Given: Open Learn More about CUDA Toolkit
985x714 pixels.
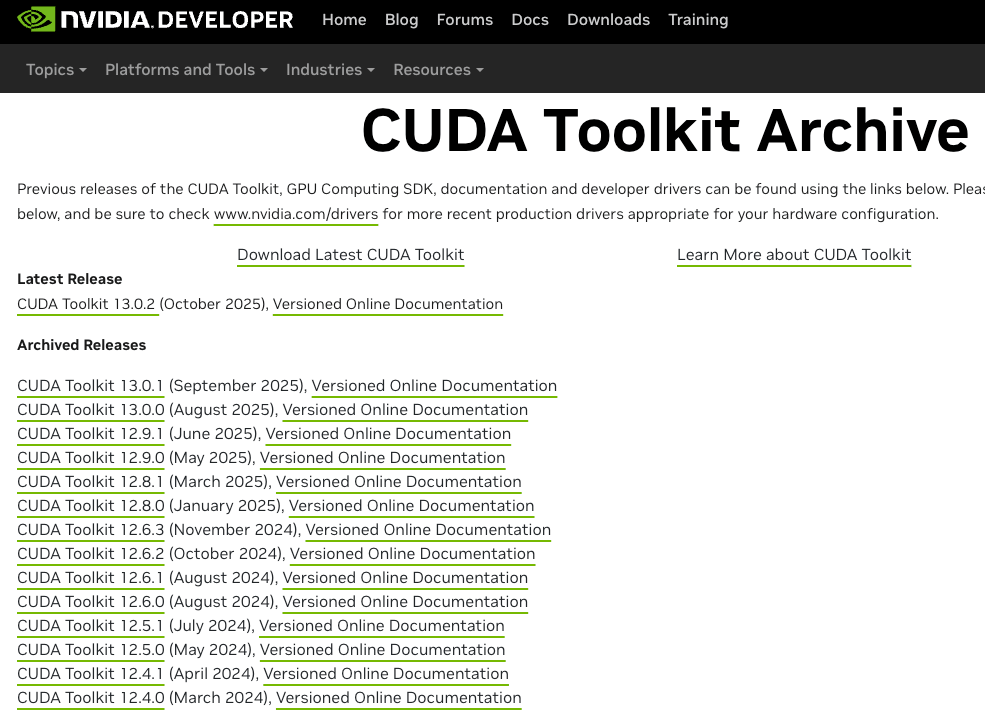Looking at the screenshot, I should pyautogui.click(x=794, y=255).
